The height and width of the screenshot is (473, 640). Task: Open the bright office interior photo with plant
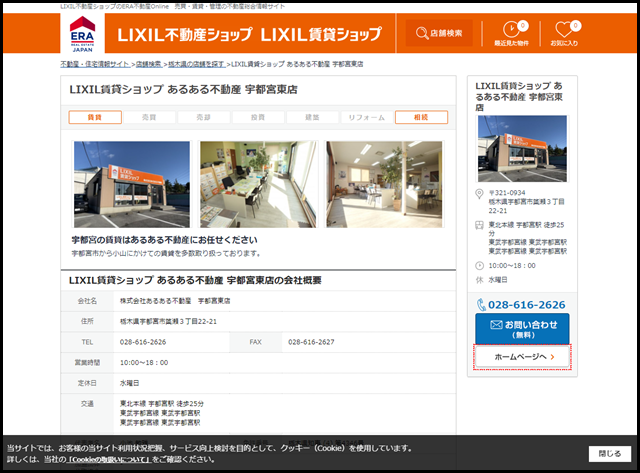(x=384, y=184)
